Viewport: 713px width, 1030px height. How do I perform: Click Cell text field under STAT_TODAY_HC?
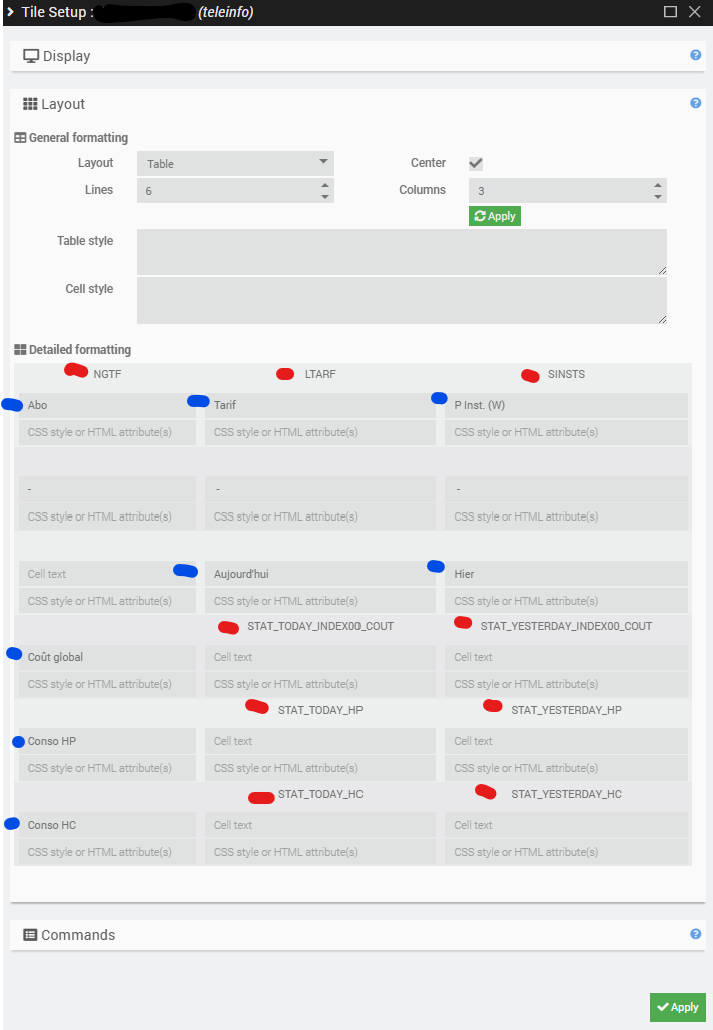[x=320, y=825]
